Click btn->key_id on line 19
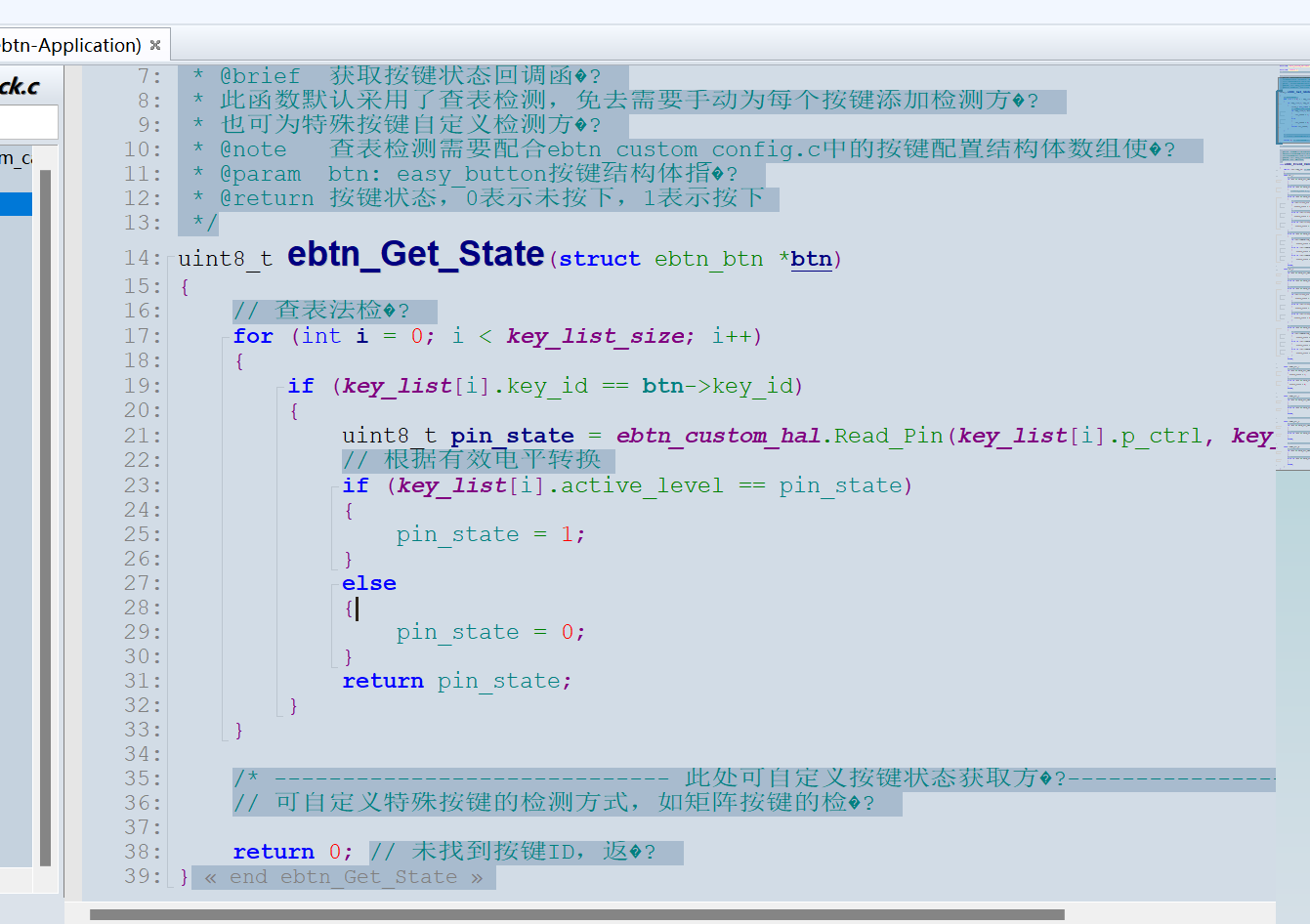The image size is (1310, 924). click(x=718, y=386)
